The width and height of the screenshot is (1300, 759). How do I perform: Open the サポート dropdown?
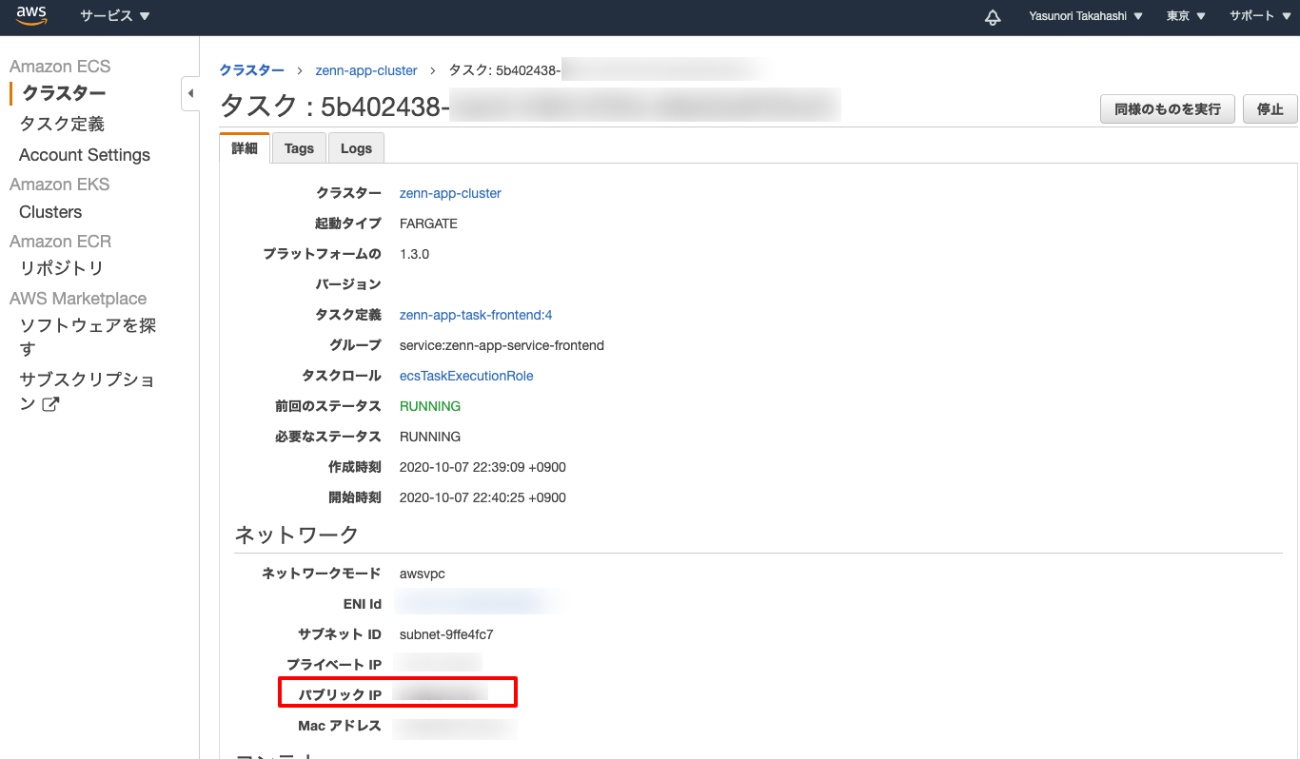pos(1258,16)
